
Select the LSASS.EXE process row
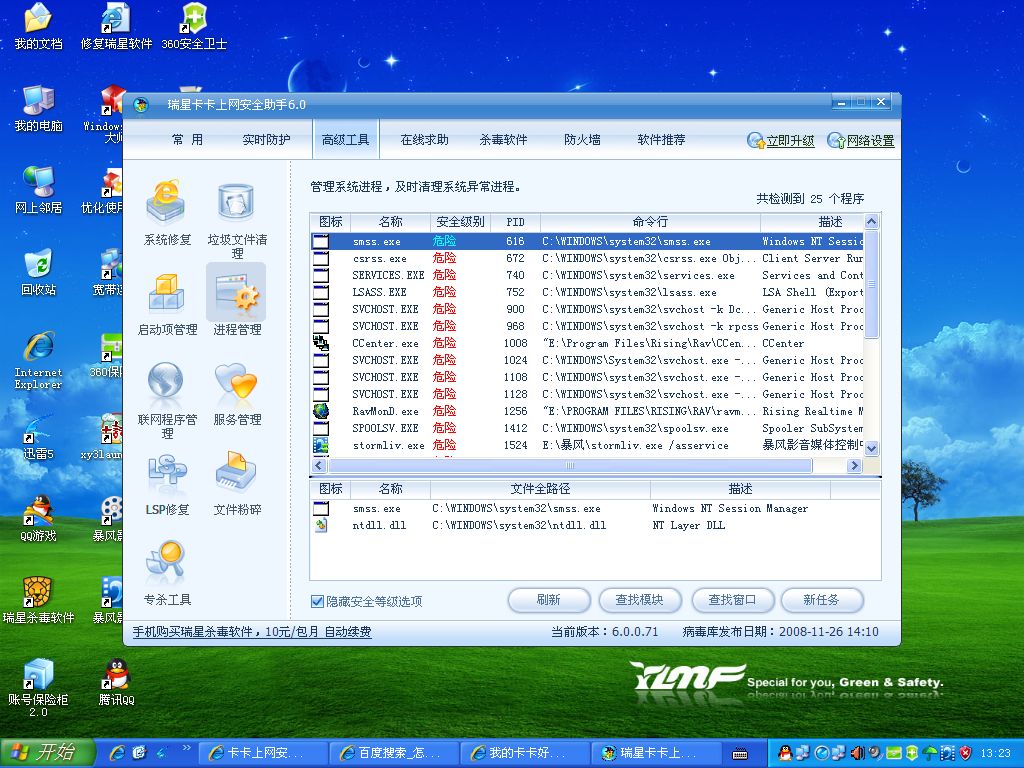(x=586, y=292)
